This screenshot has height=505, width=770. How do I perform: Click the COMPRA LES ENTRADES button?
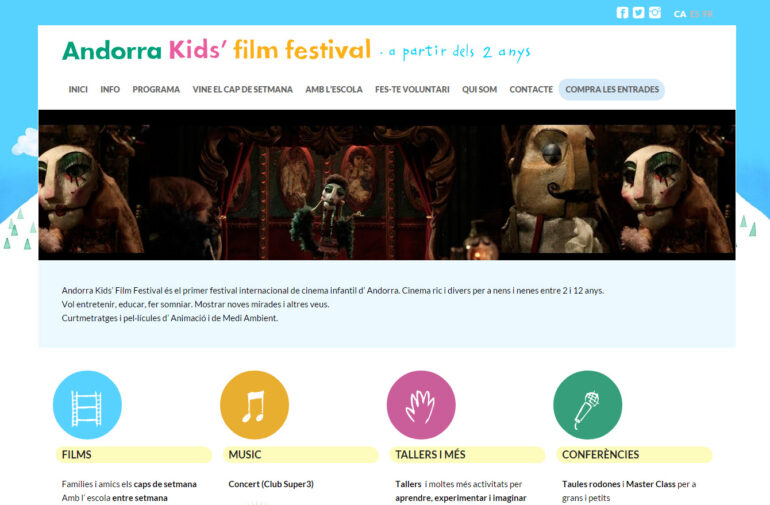pyautogui.click(x=612, y=89)
